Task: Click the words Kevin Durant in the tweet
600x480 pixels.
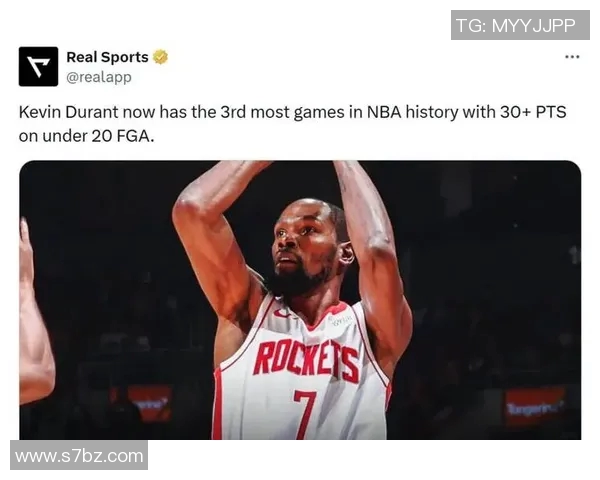Action: 68,112
